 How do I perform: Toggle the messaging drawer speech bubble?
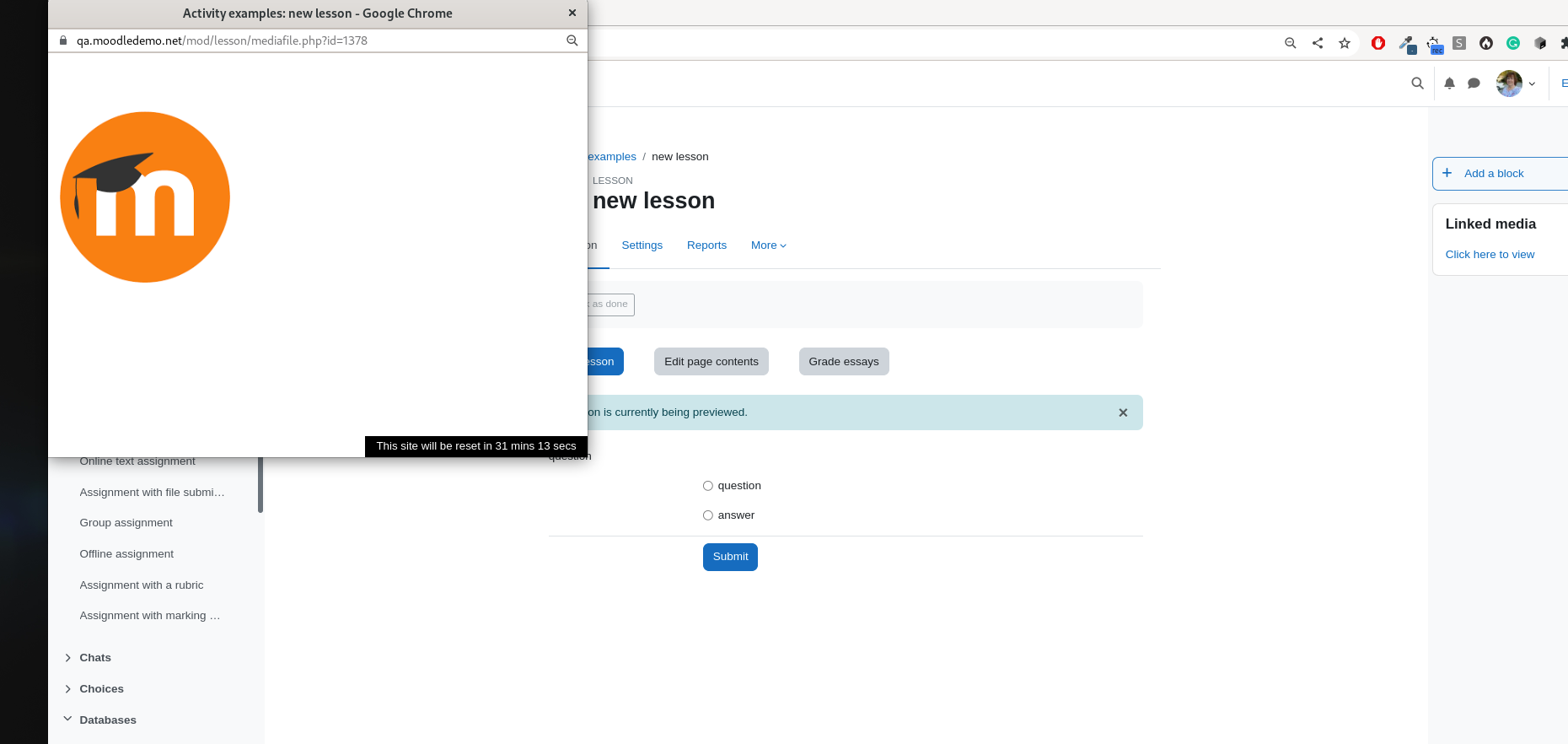click(x=1474, y=84)
